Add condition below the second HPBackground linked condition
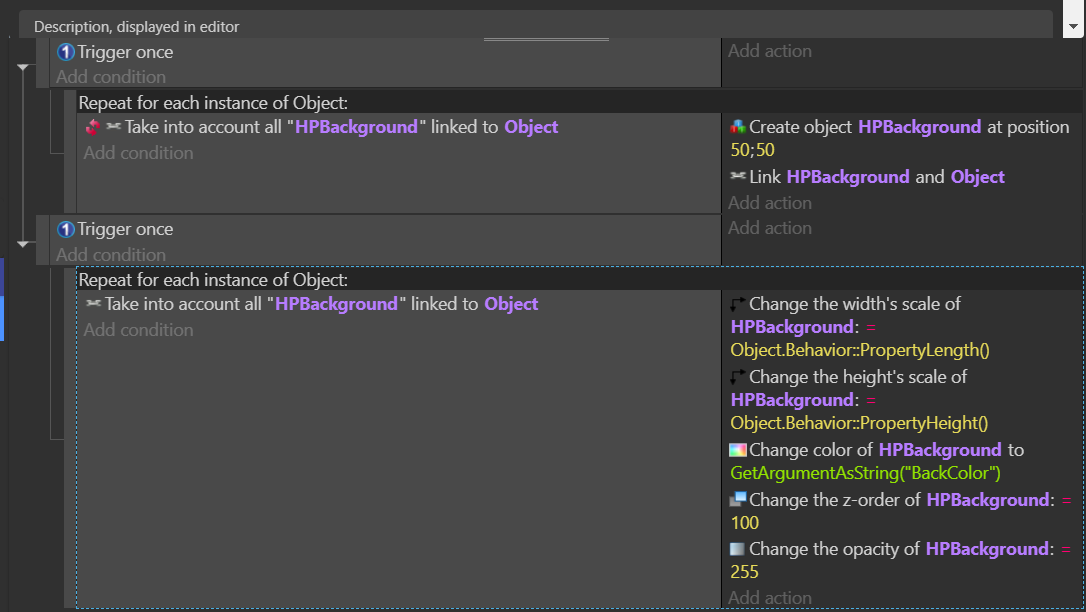Screen dimensions: 1086x612 pos(139,330)
